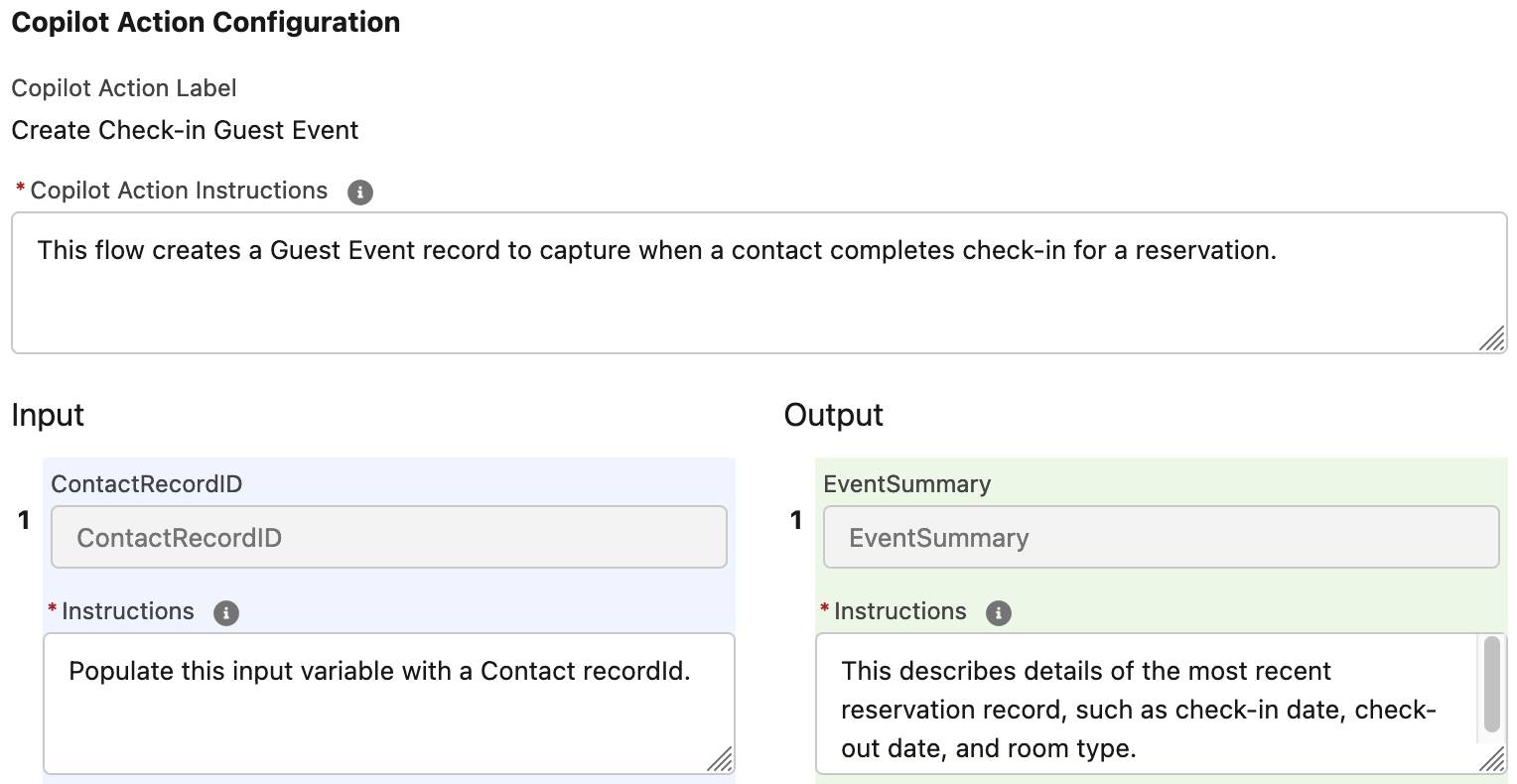
Task: Click resize grip of ContactRecordID instructions textarea
Action: [x=720, y=759]
